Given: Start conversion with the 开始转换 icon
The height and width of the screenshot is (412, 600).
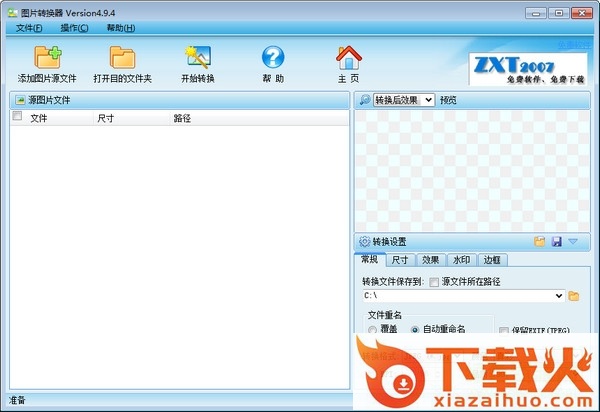Looking at the screenshot, I should click(197, 58).
